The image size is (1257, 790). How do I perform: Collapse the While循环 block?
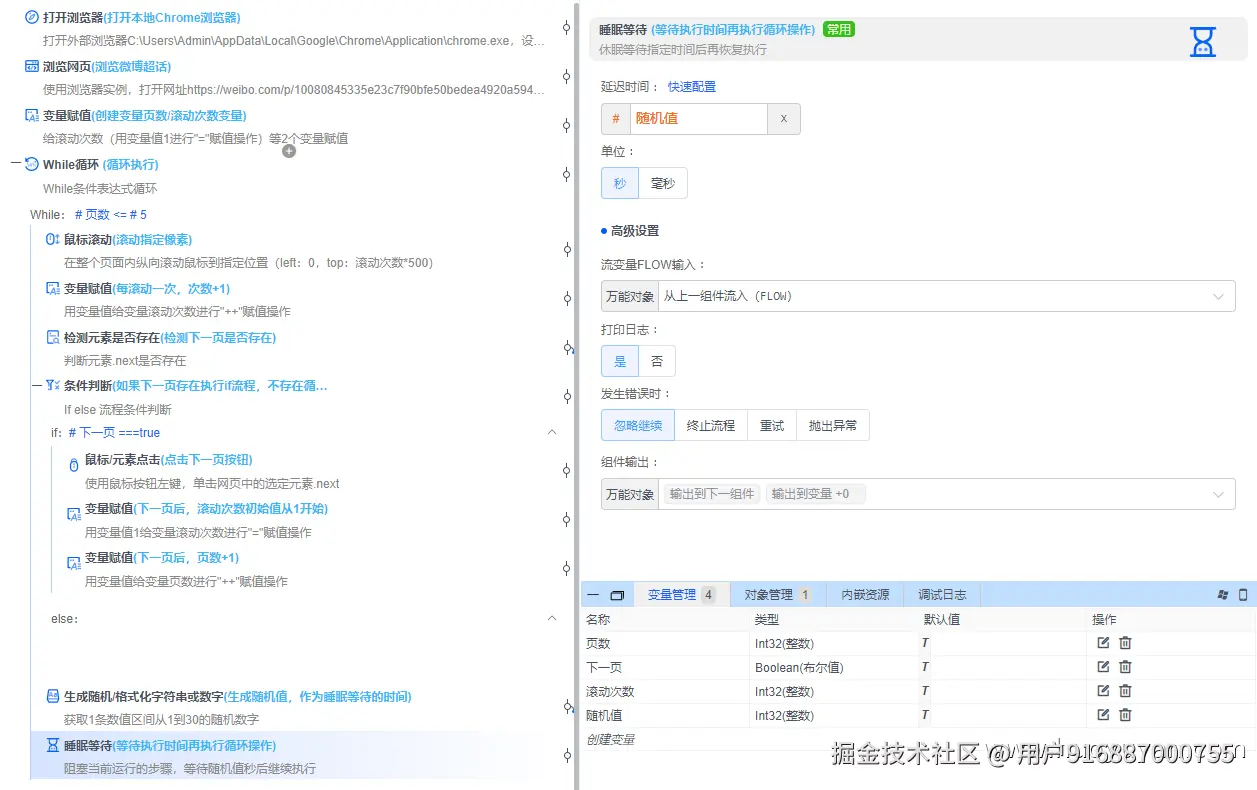tap(16, 164)
